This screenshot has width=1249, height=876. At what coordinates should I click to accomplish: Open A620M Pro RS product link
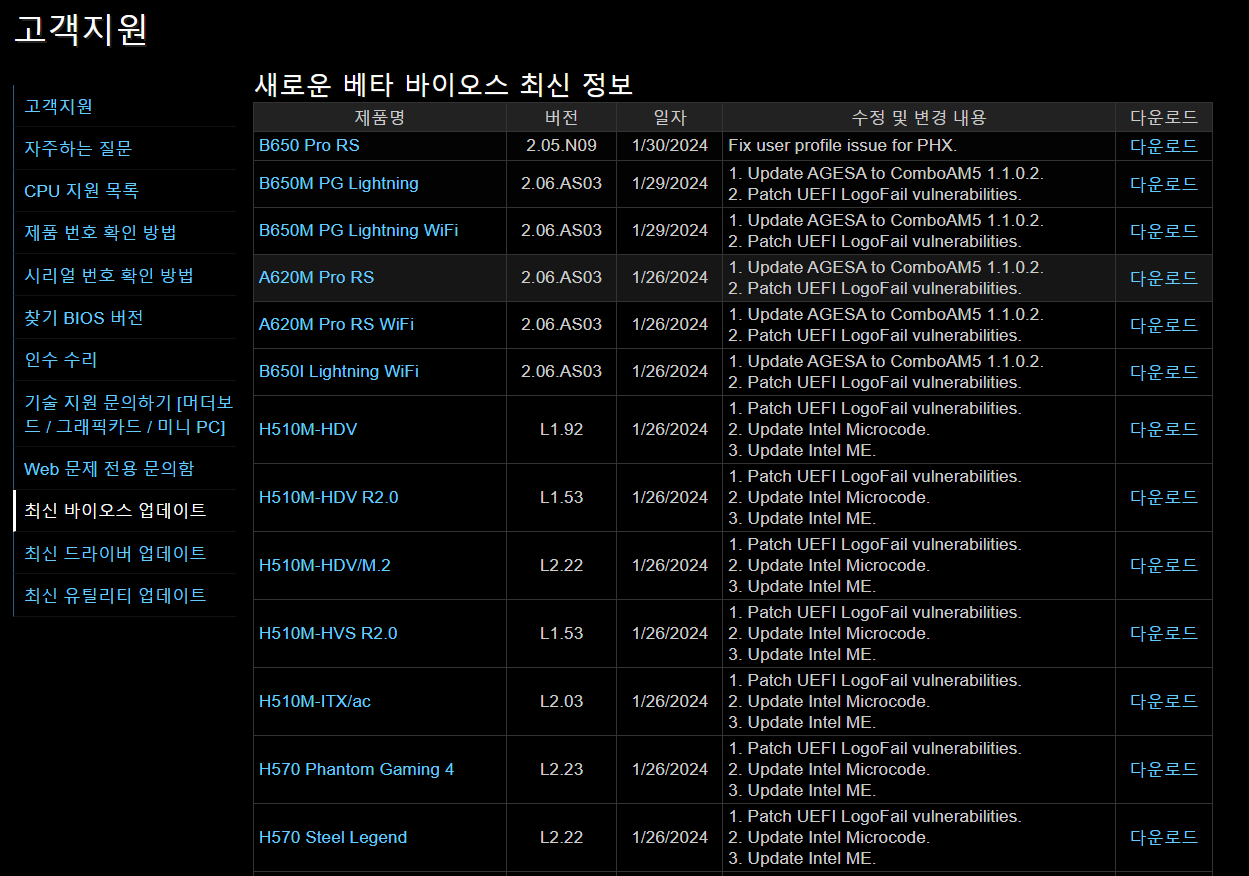click(316, 277)
